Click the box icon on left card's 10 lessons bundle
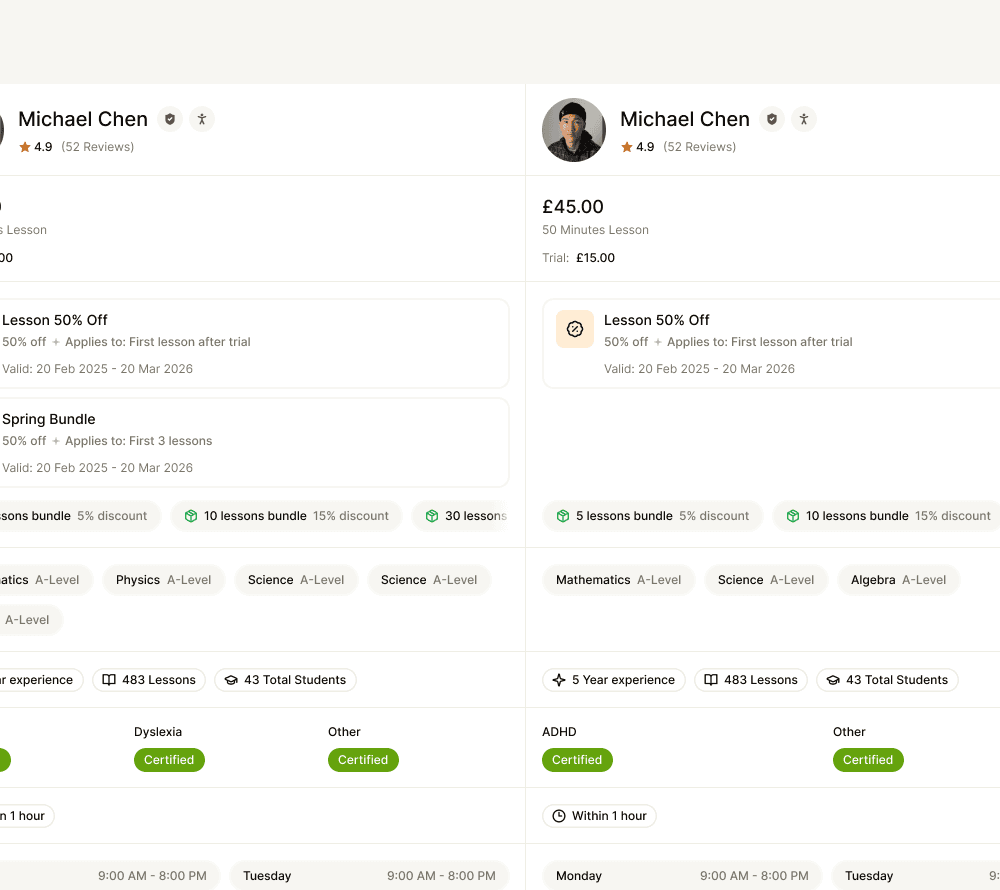The width and height of the screenshot is (1000, 890). (x=191, y=516)
